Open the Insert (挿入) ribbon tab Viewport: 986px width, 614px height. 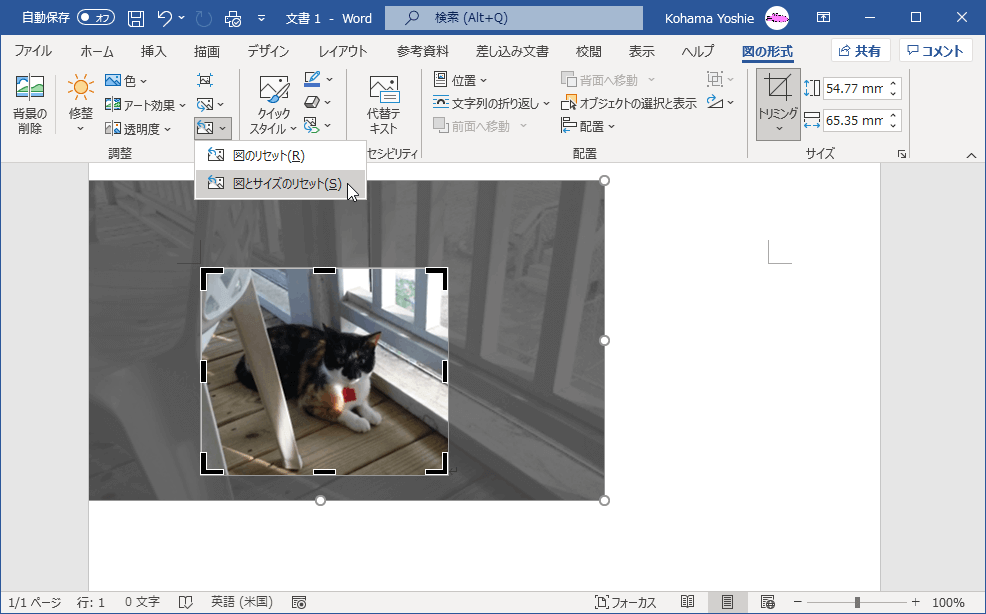point(153,52)
